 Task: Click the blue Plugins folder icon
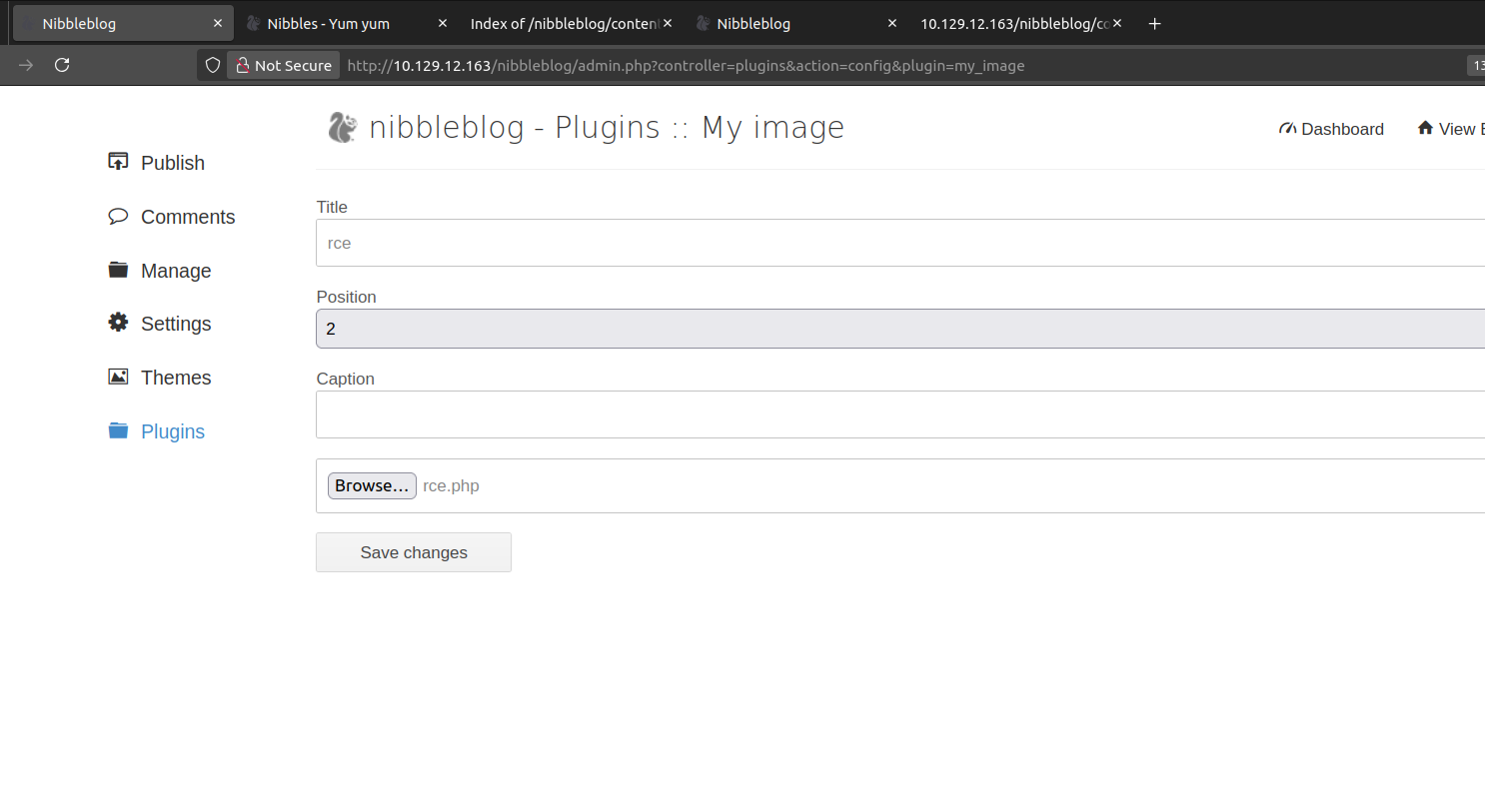[x=118, y=430]
